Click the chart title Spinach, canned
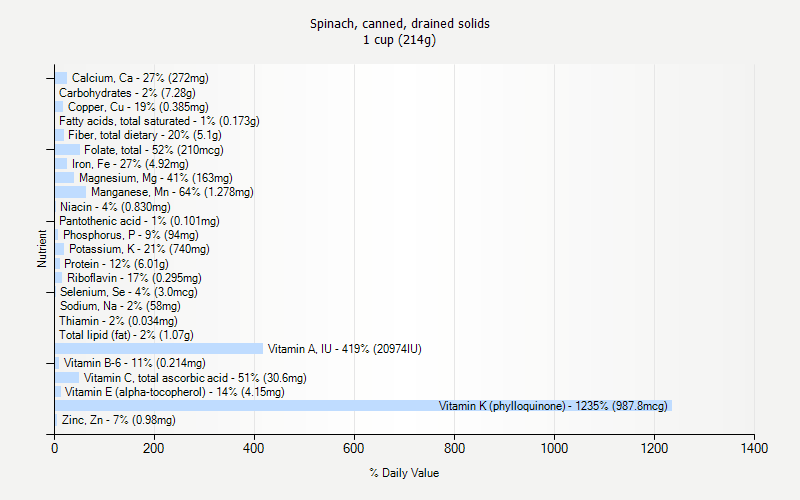Viewport: 800px width, 500px height. (400, 23)
